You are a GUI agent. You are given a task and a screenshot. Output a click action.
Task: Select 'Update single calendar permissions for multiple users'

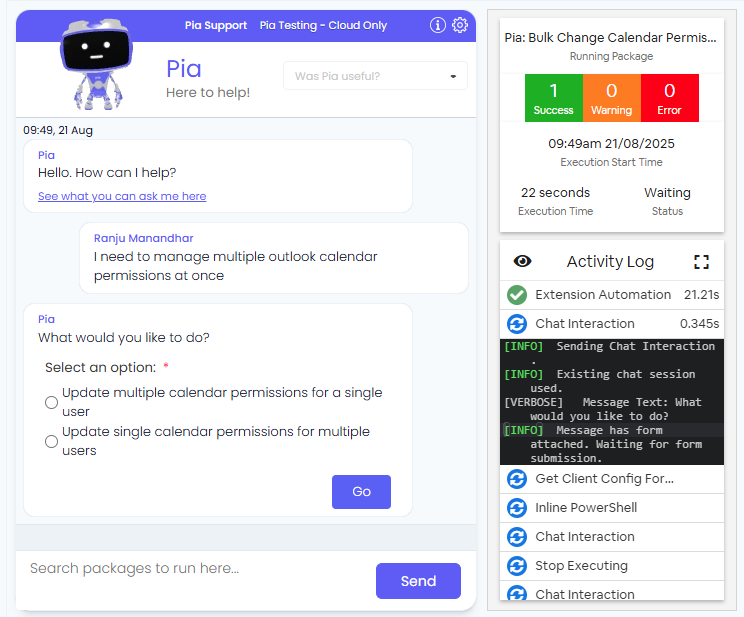[51, 441]
